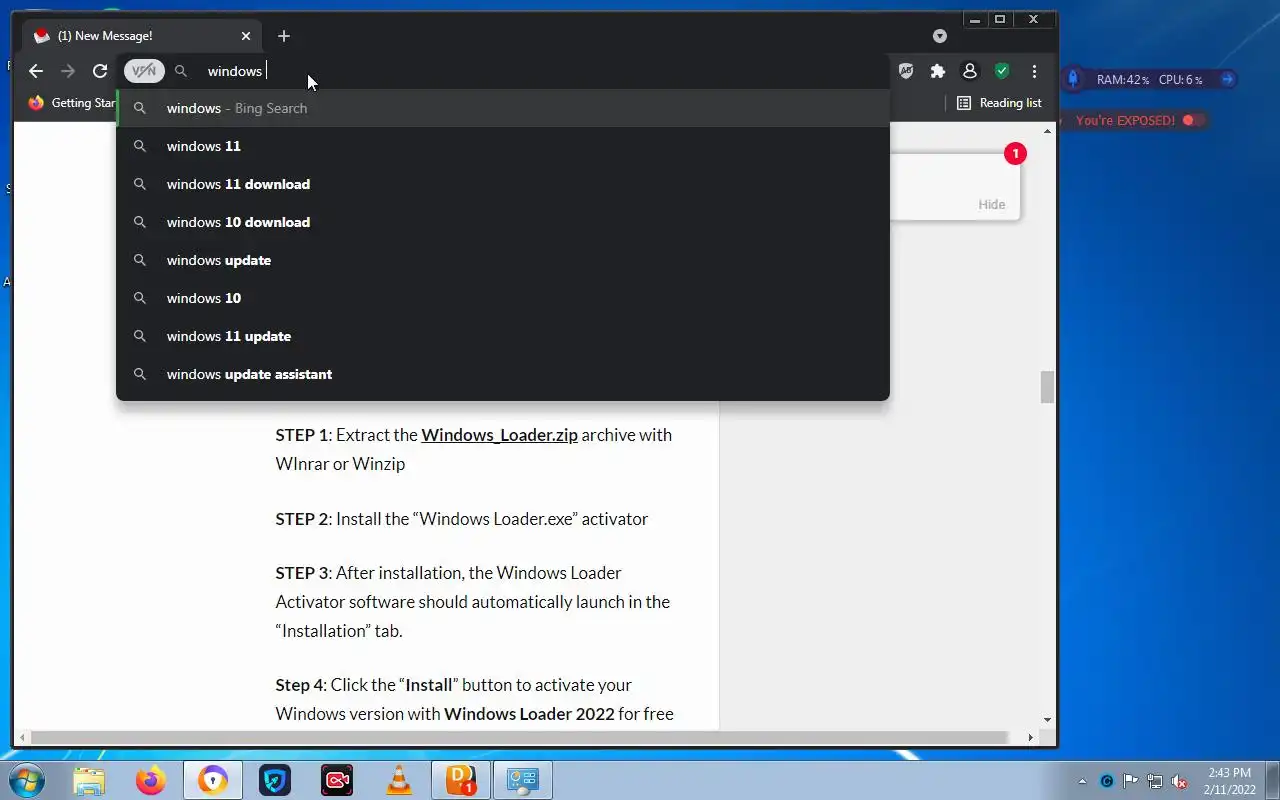Click the green shield checkmark extension
The image size is (1280, 800).
pos(1001,71)
